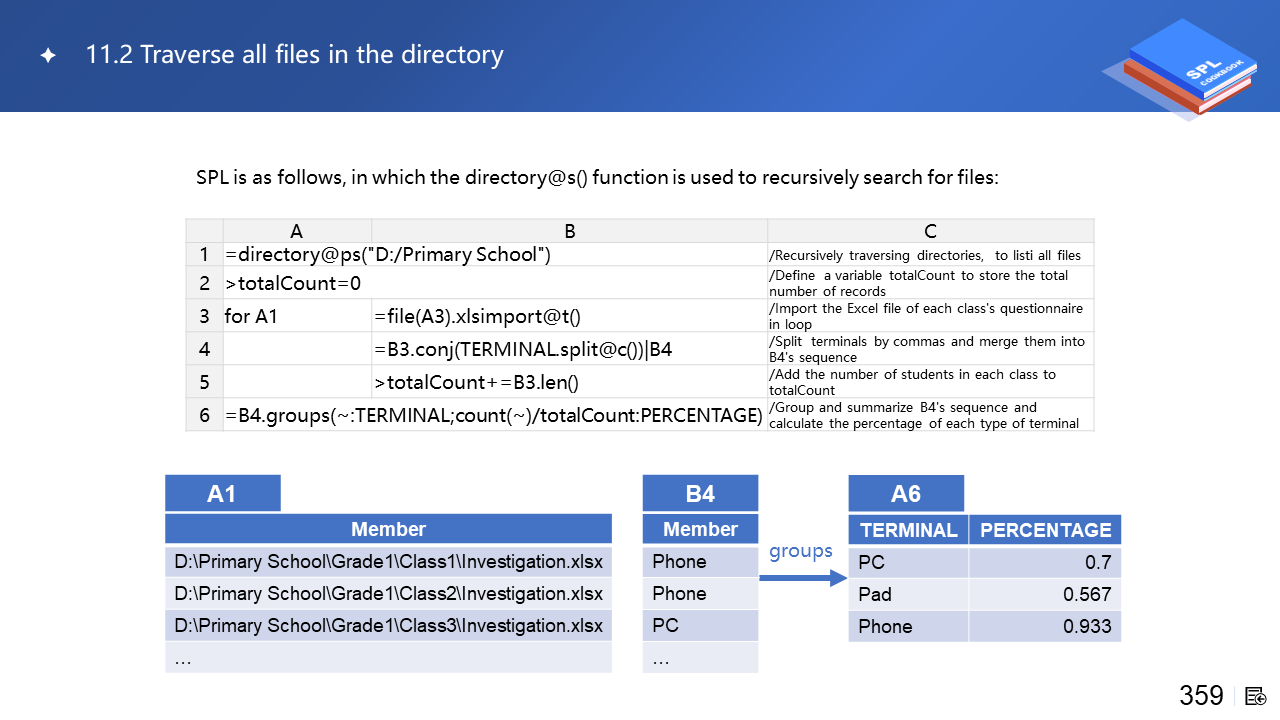The width and height of the screenshot is (1280, 720).
Task: Click the TERMINAL column header
Action: [908, 530]
